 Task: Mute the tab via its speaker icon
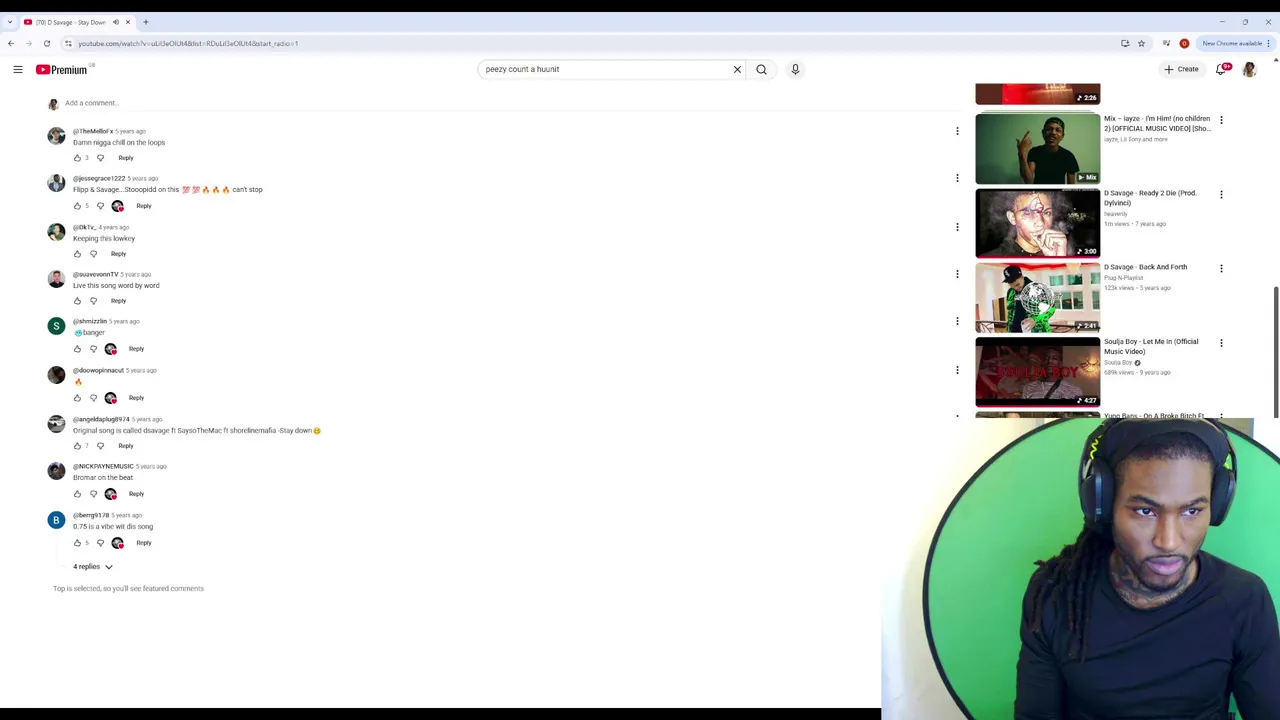click(x=115, y=22)
